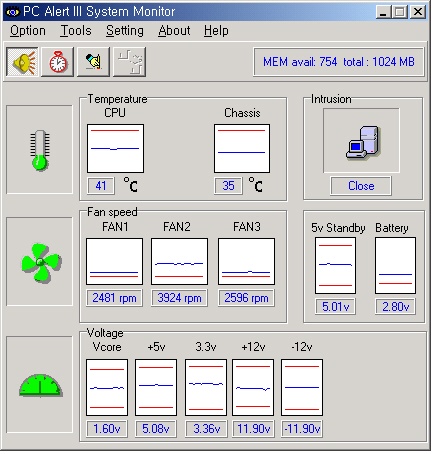Click the grayed-out waveform toolbar icon
Screen dimensions: 433x454
(x=130, y=62)
